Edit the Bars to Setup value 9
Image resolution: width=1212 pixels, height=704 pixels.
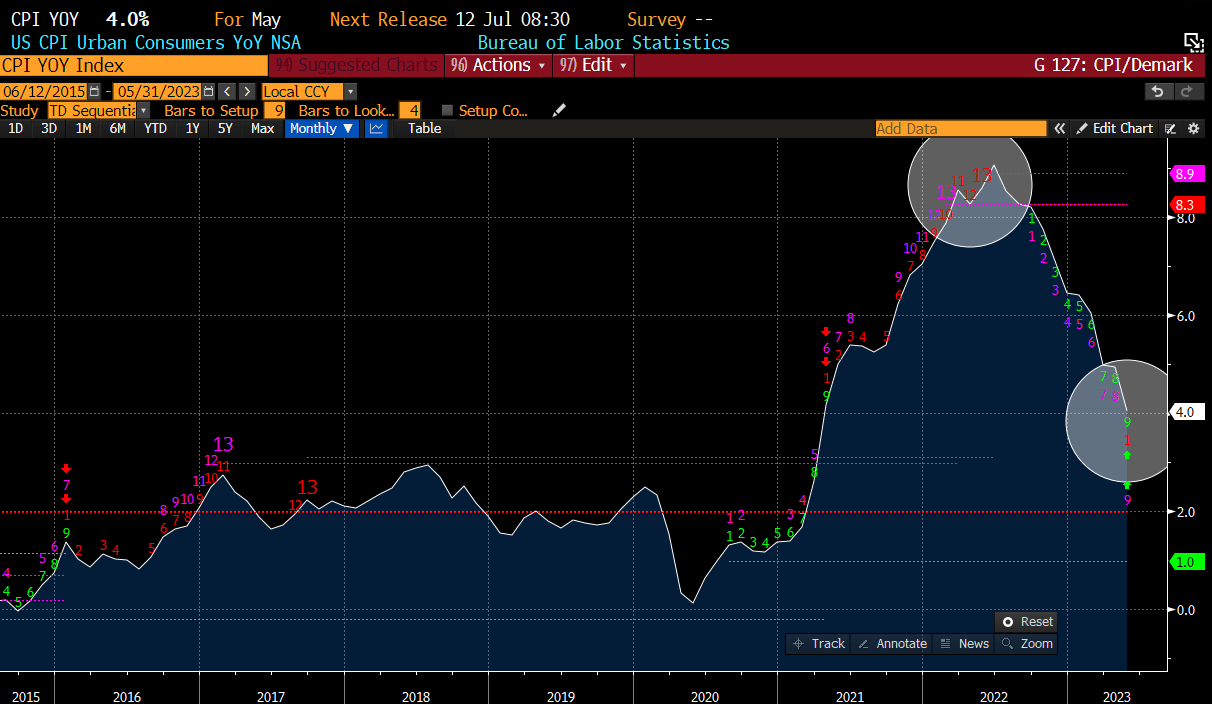pos(277,110)
